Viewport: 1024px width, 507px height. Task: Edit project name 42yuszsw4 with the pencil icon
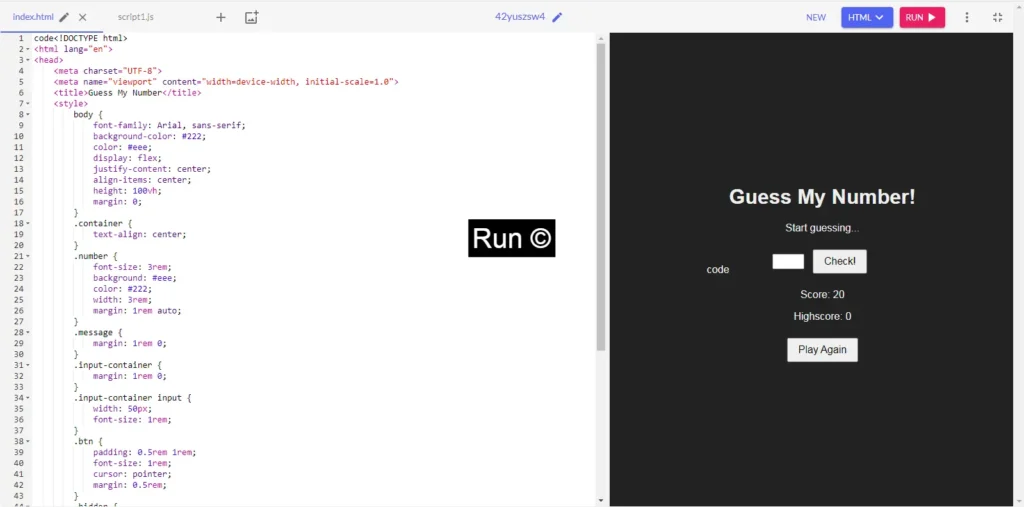coord(557,17)
